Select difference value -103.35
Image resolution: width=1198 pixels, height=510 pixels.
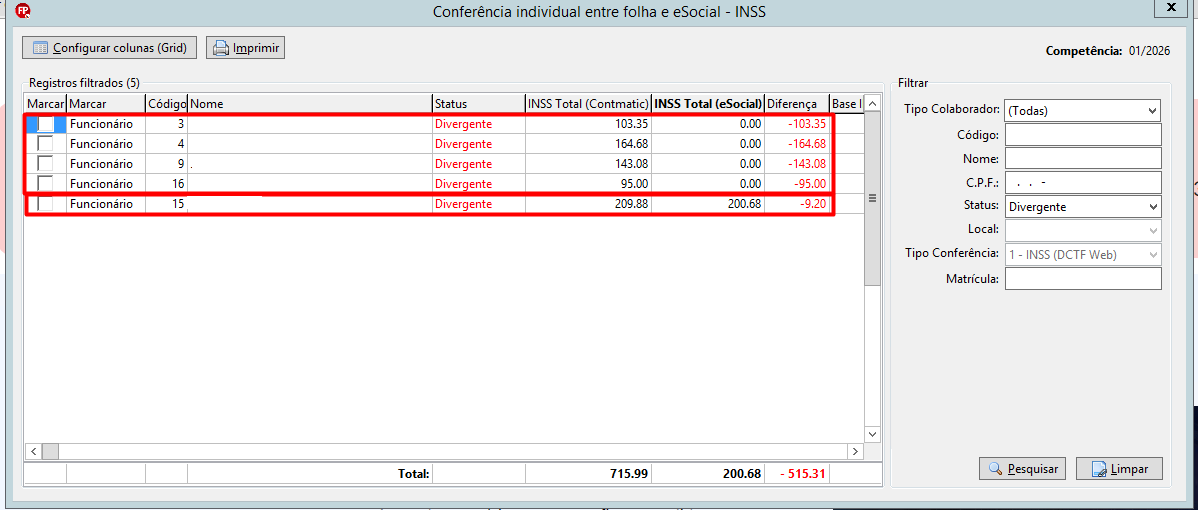[x=805, y=124]
